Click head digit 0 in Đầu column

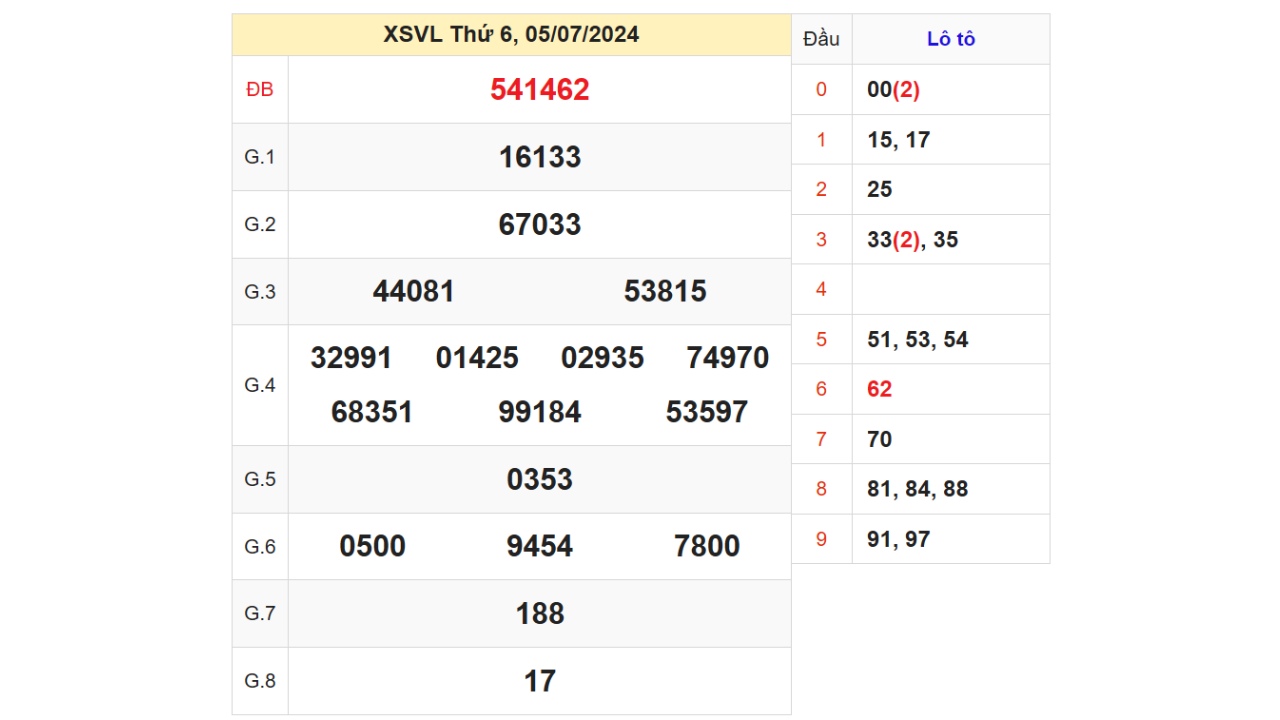(822, 90)
